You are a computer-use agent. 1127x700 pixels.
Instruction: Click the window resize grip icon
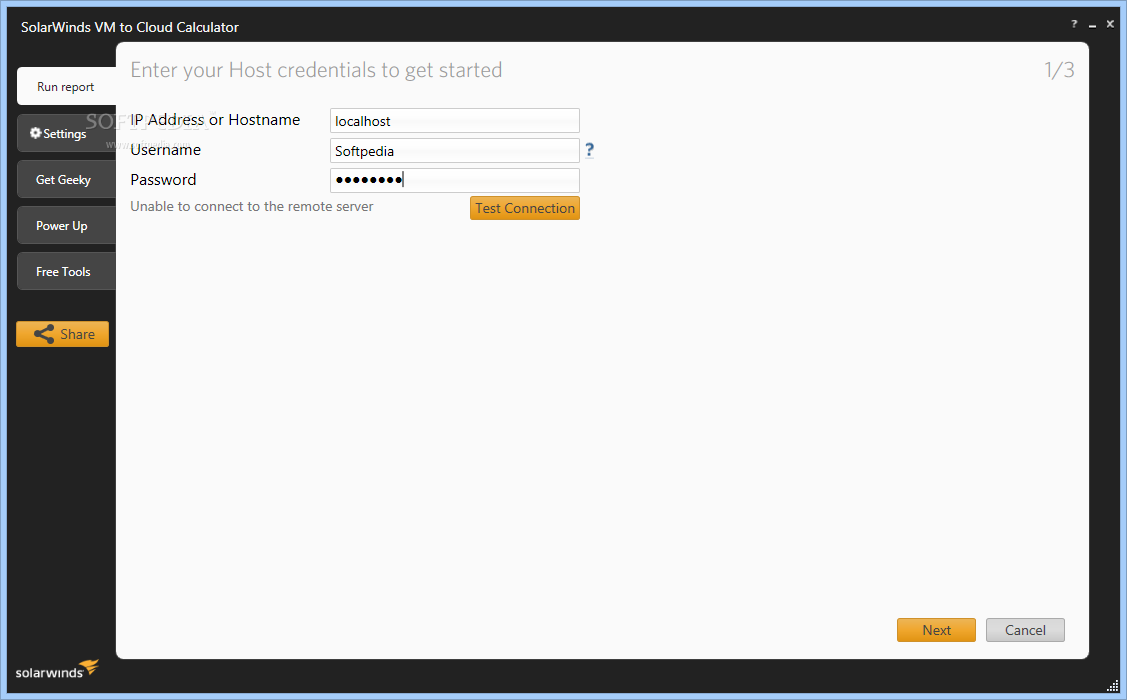point(1113,684)
